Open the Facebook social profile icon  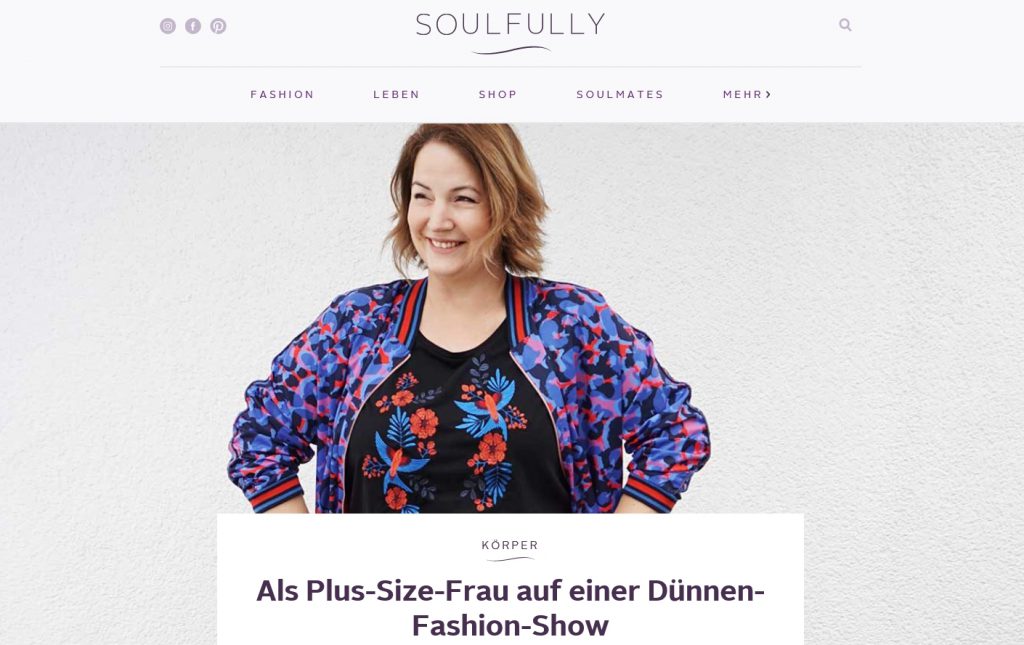click(x=193, y=26)
